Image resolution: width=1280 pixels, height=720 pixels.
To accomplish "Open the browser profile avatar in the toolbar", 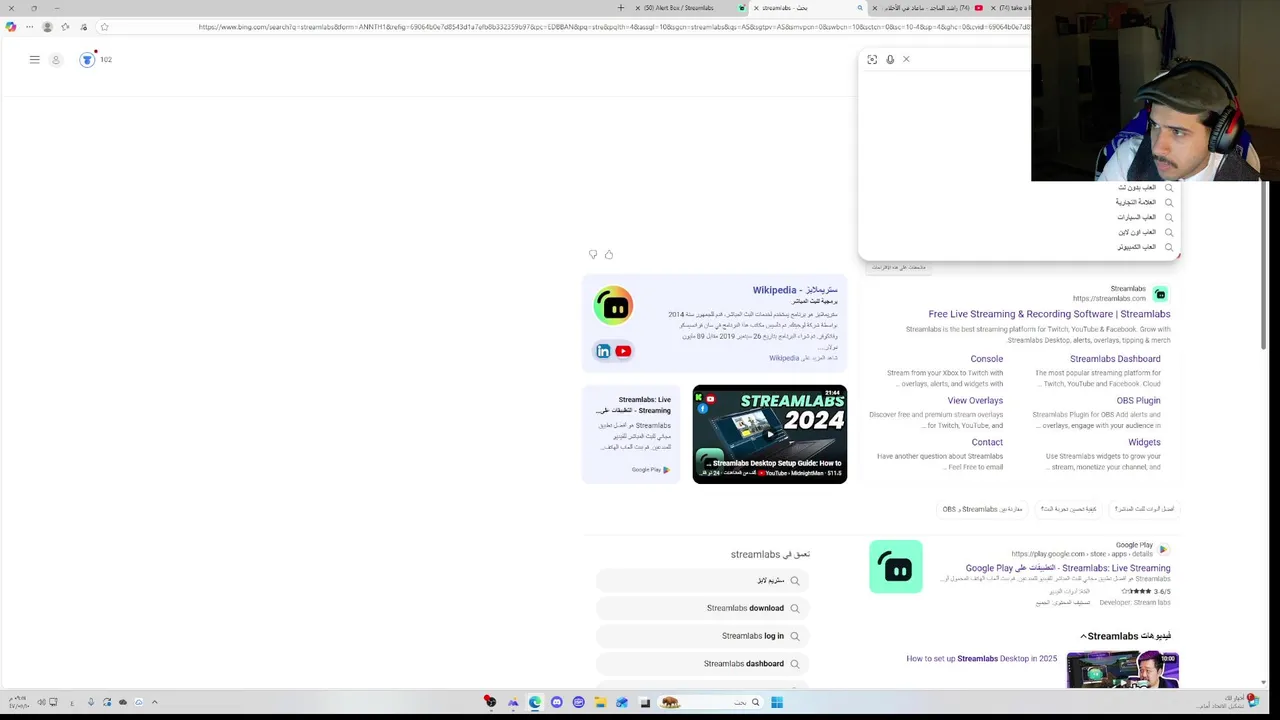I will [47, 27].
